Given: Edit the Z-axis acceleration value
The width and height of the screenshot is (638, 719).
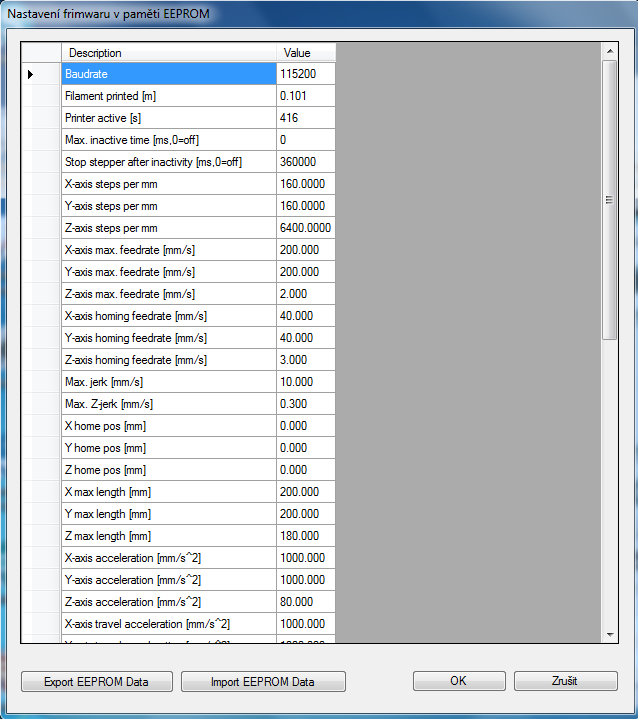Looking at the screenshot, I should [x=305, y=602].
